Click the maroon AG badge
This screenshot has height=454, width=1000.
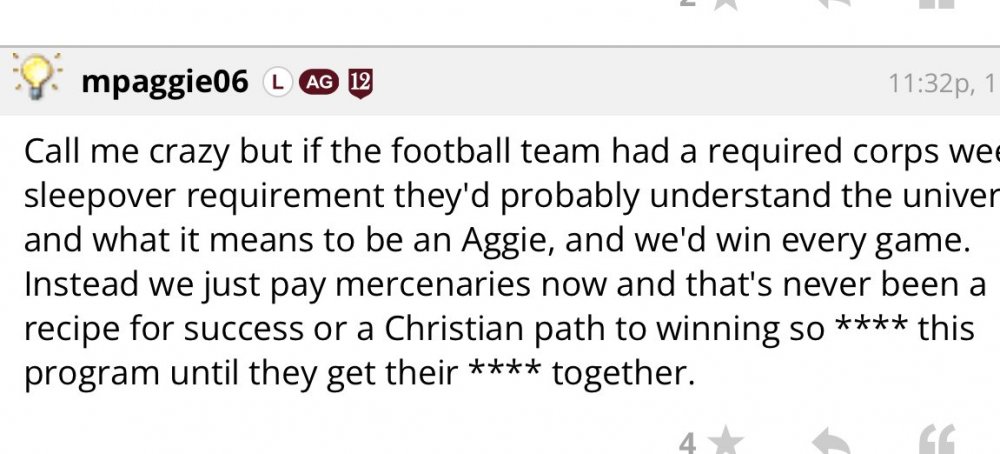pos(318,83)
